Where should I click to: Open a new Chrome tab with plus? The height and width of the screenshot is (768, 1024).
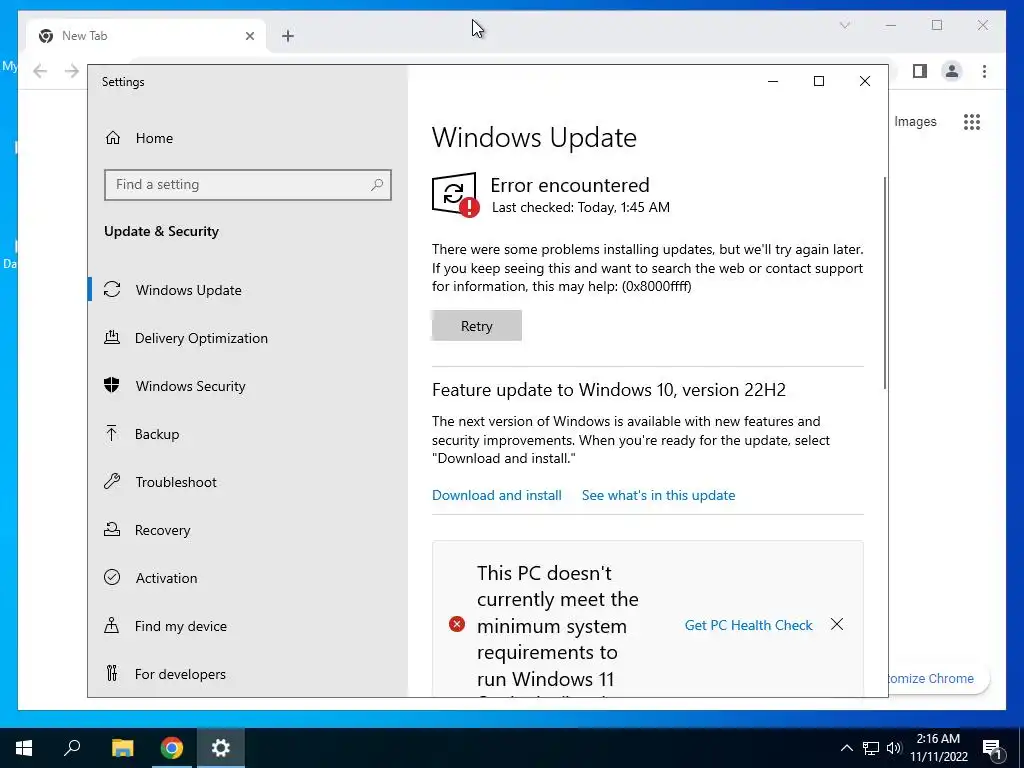[x=288, y=36]
